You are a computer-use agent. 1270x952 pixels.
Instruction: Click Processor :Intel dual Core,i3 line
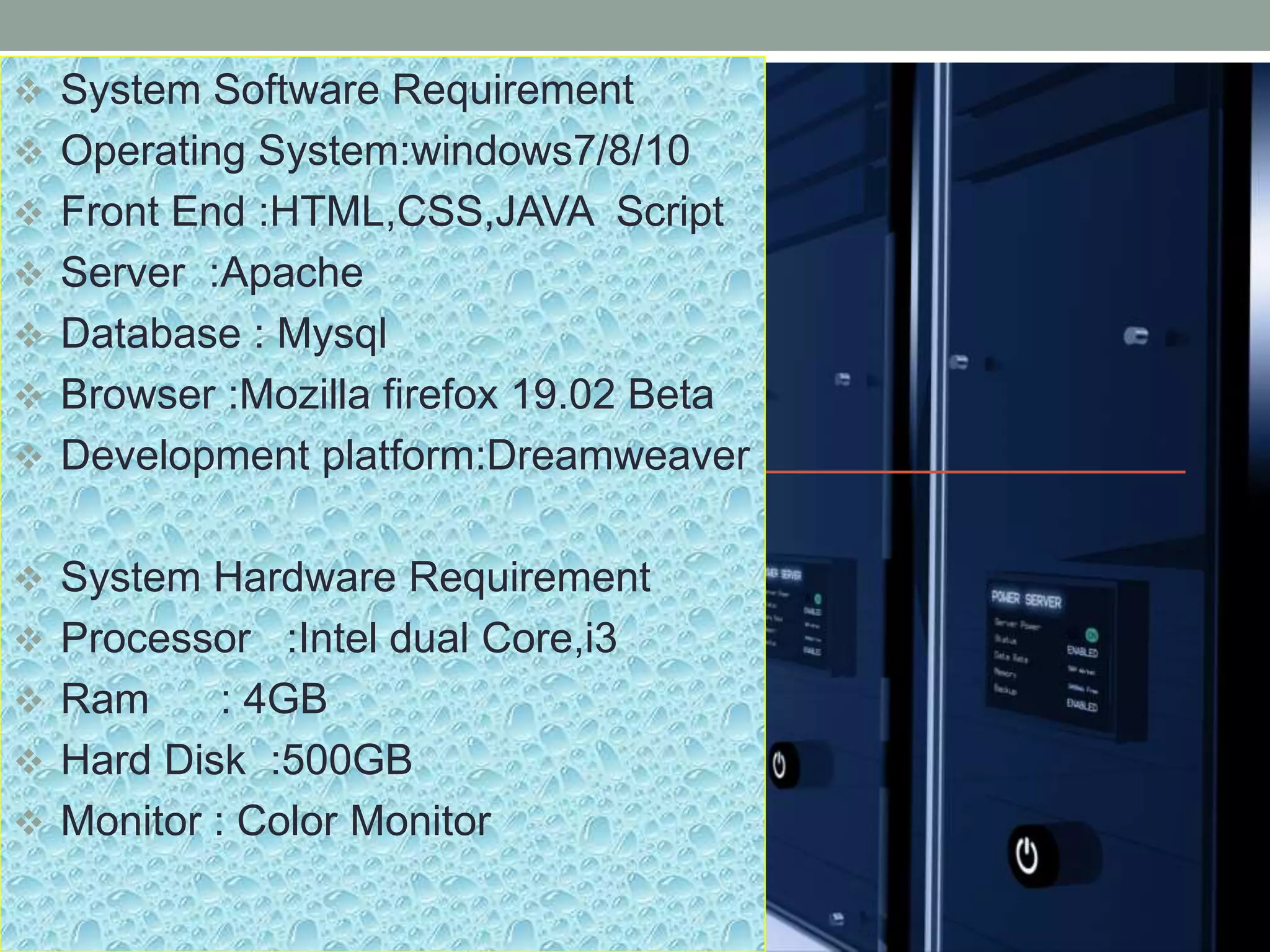coord(339,638)
